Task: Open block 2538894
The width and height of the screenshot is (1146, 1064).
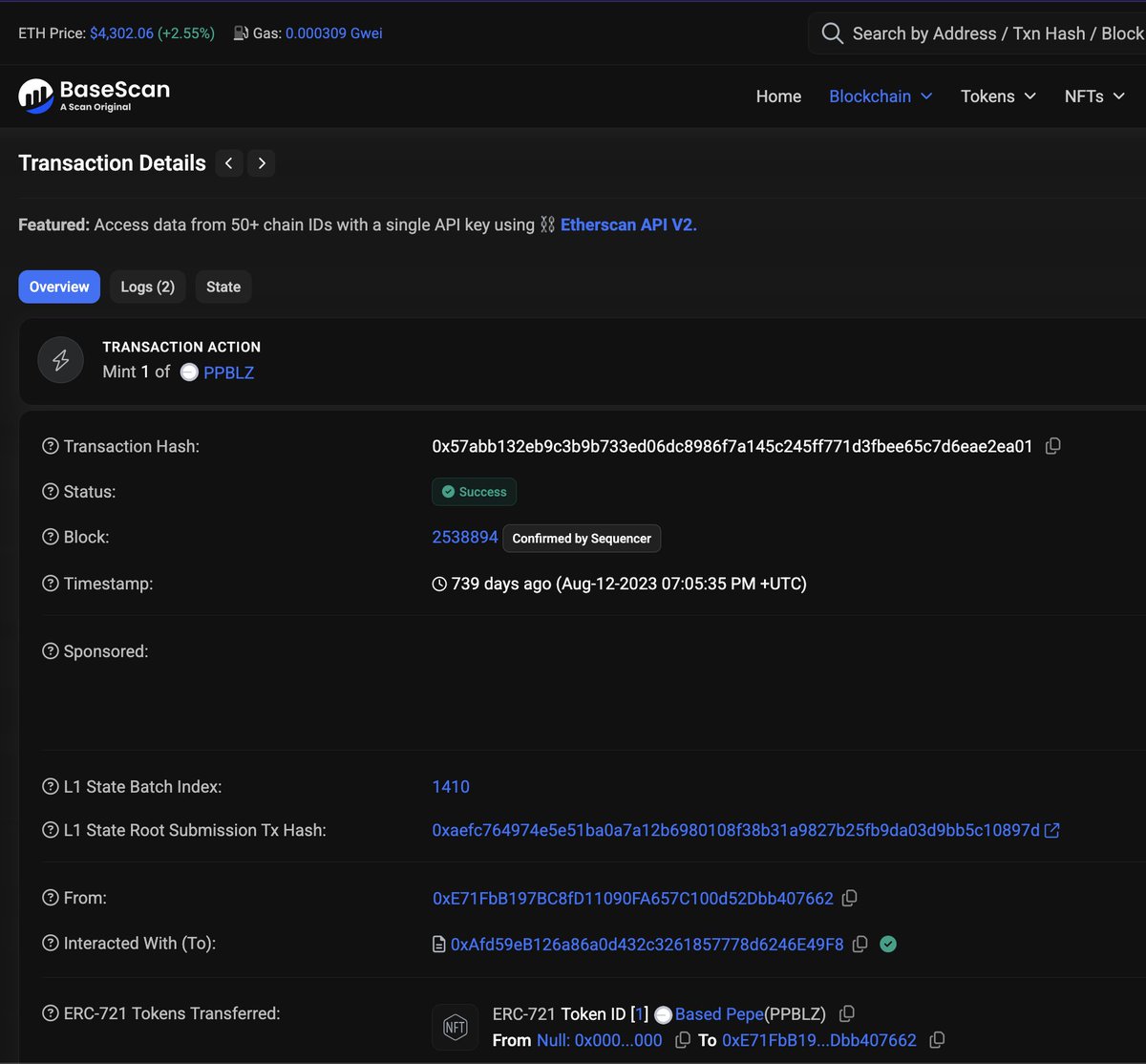Action: pyautogui.click(x=465, y=538)
